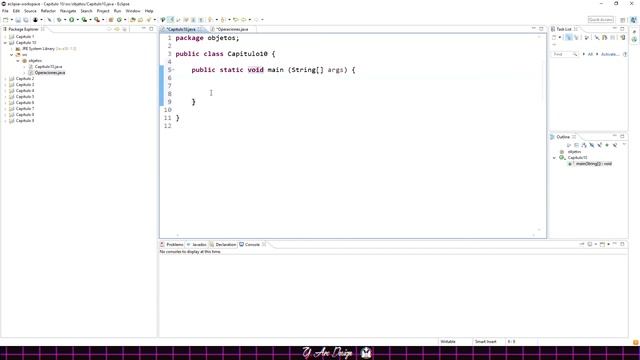Click the All filter in Task List

[590, 54]
